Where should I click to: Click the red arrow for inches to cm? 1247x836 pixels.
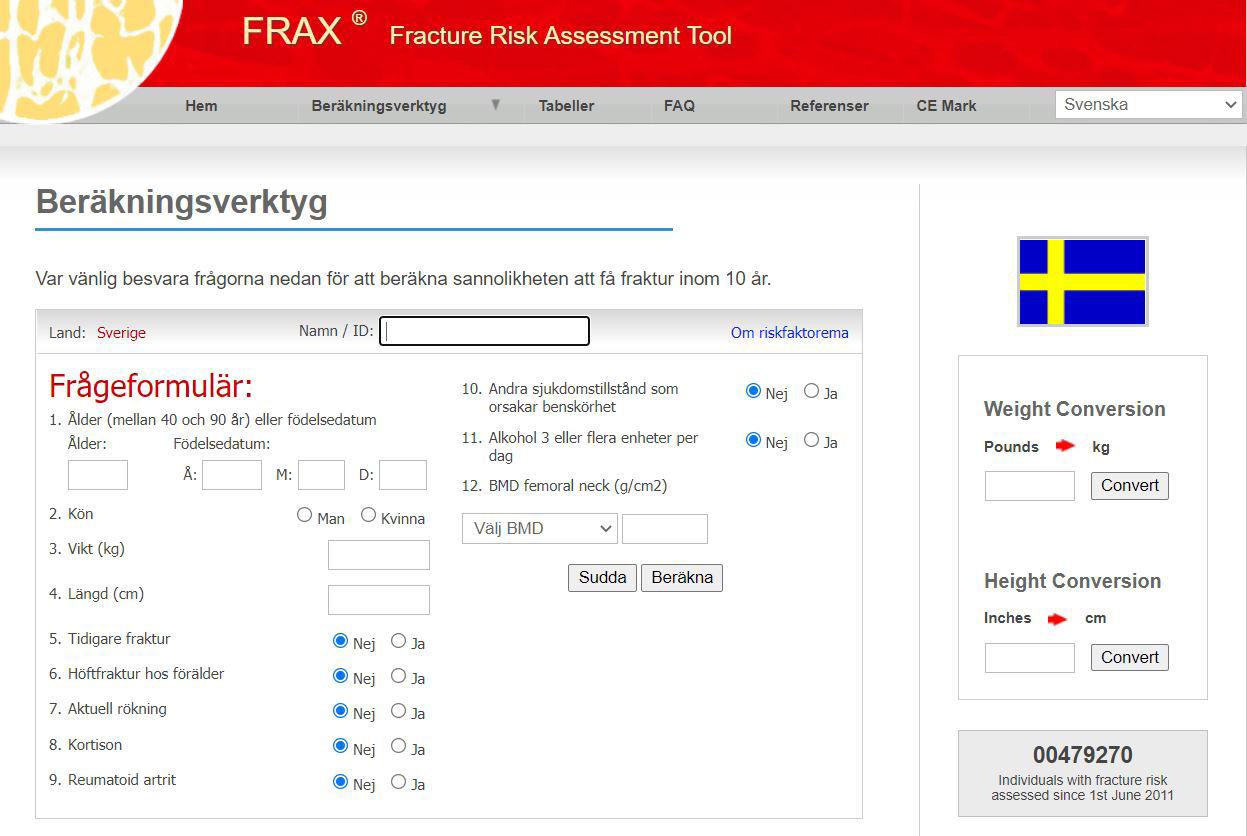(x=1057, y=619)
